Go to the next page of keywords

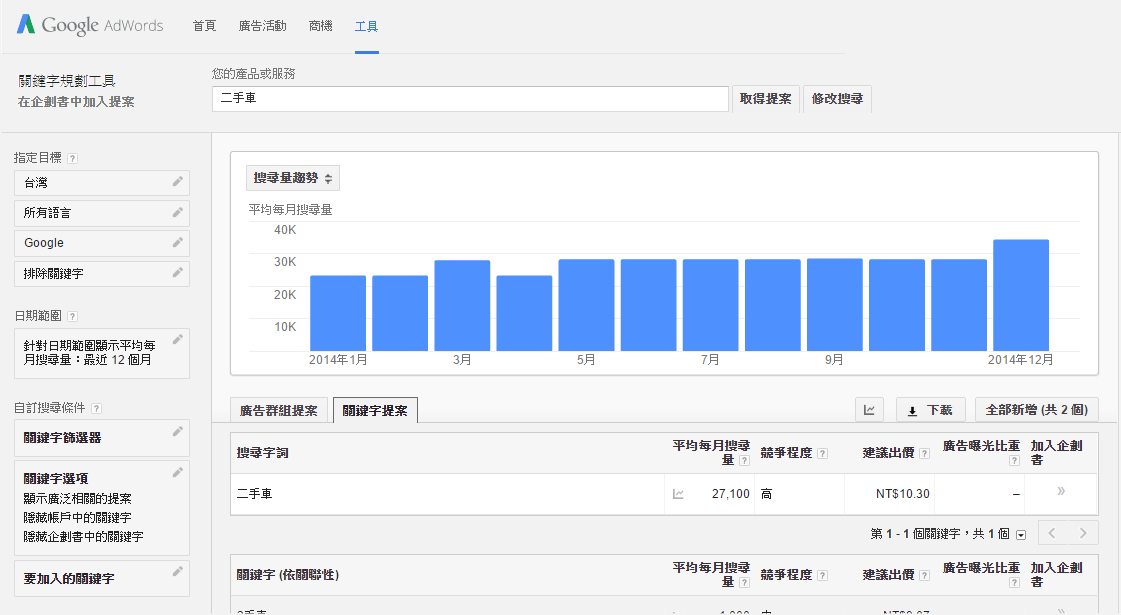(1083, 533)
